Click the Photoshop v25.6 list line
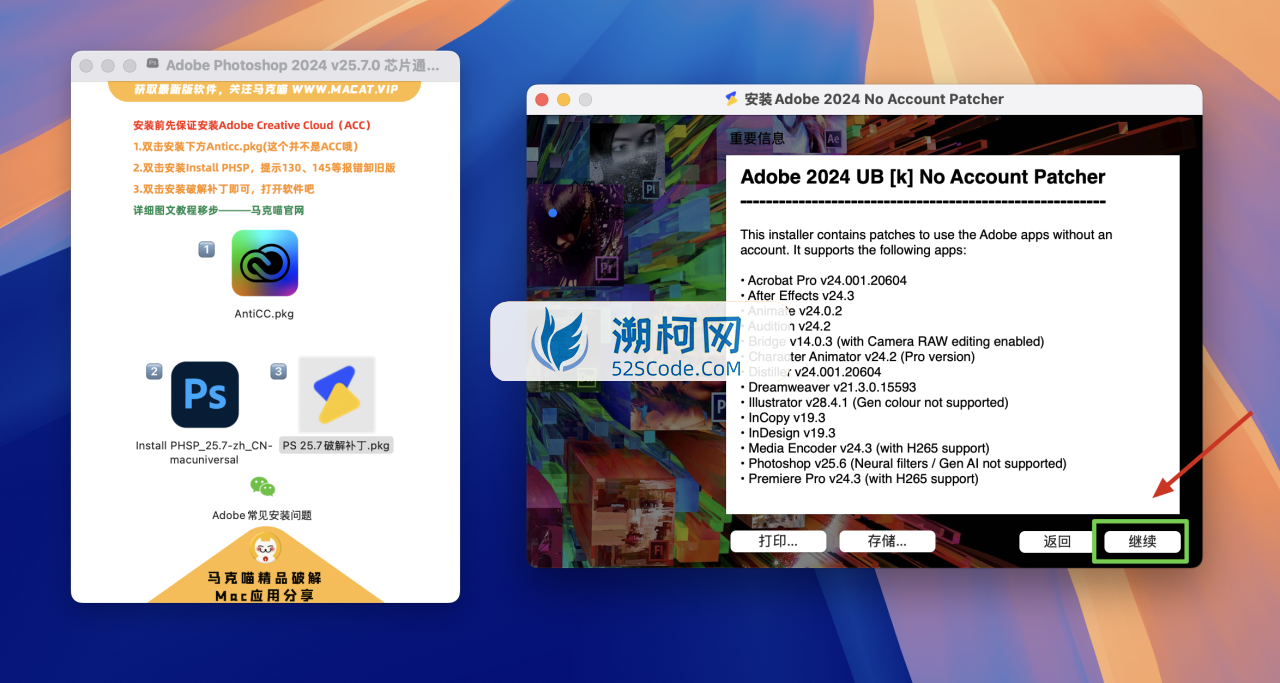 [x=903, y=463]
